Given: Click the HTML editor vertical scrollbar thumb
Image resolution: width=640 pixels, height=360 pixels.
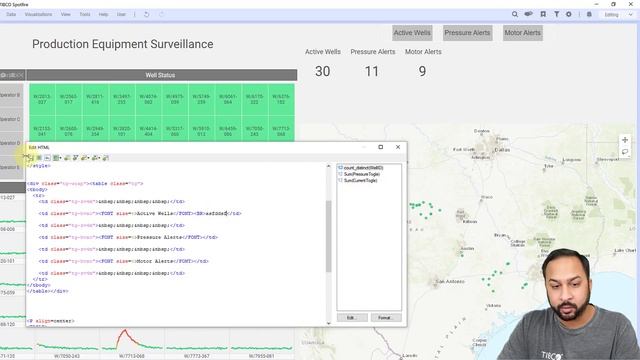Looking at the screenshot, I should [x=329, y=236].
